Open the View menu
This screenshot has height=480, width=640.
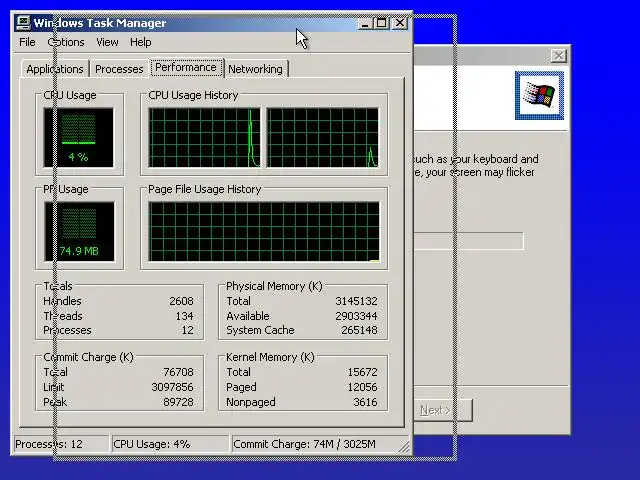click(107, 42)
